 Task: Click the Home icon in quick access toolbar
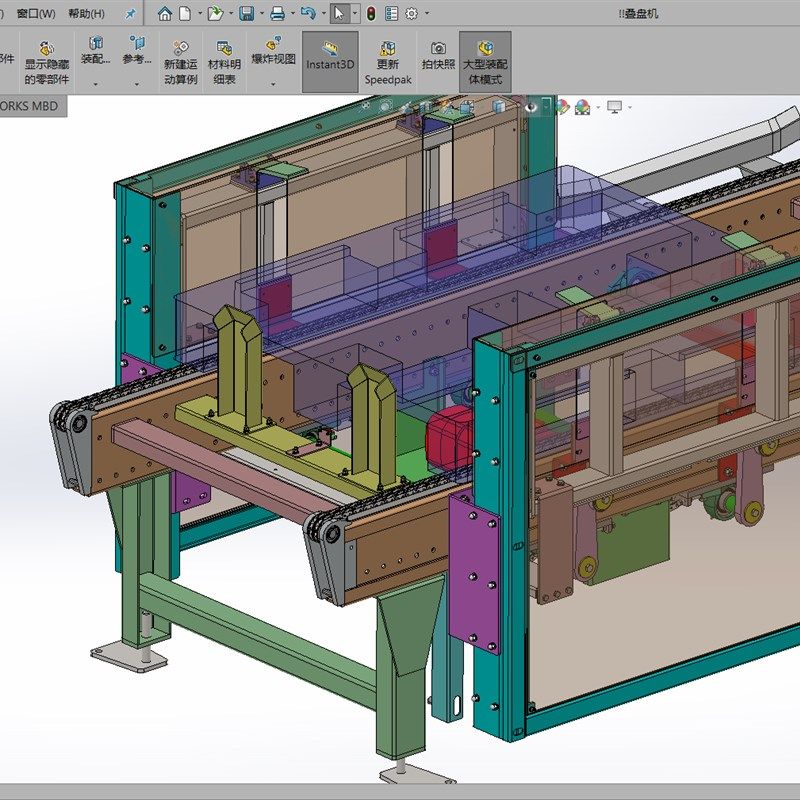point(165,13)
